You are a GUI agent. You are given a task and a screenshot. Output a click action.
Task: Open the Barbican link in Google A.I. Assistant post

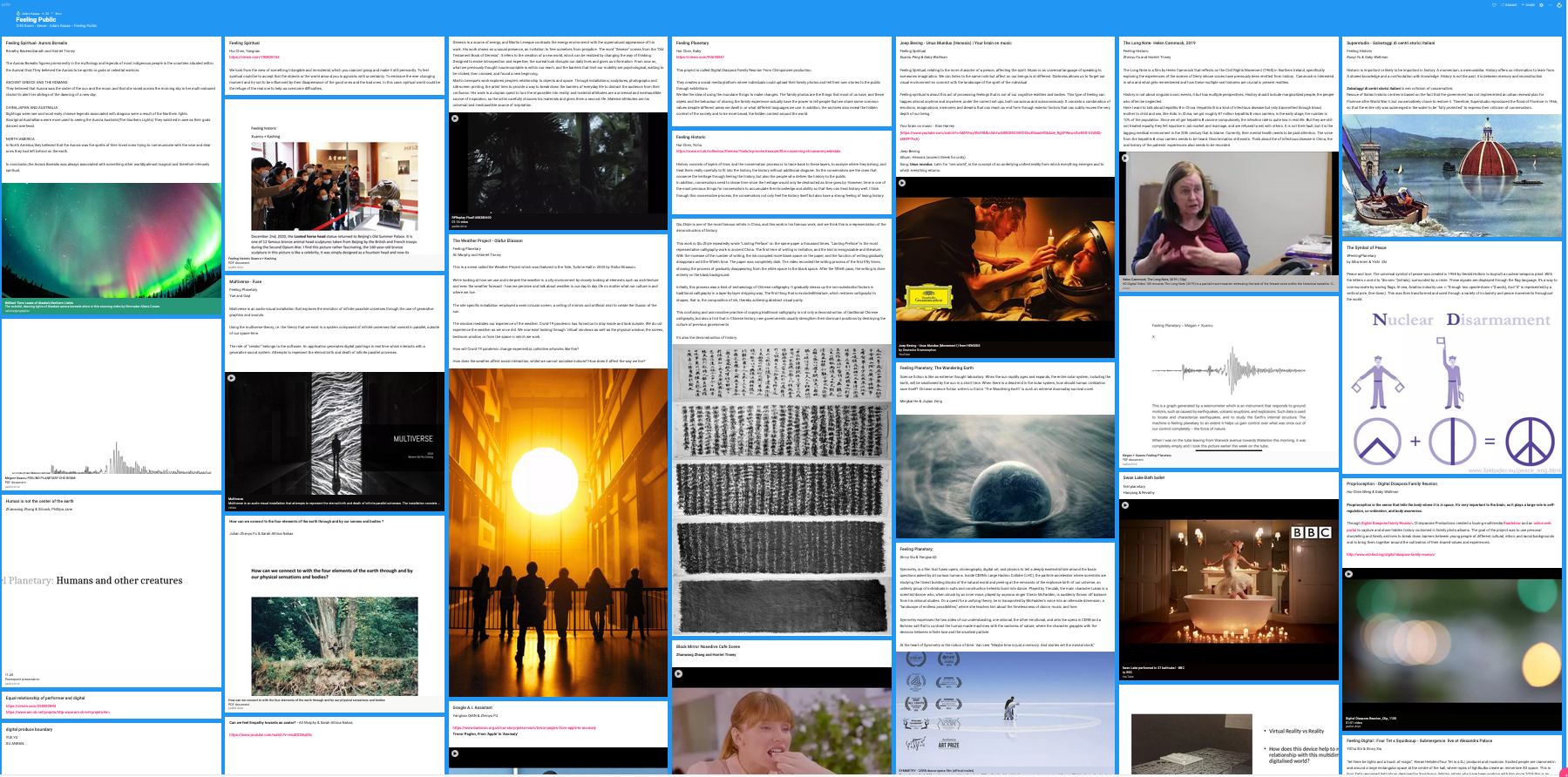point(524,727)
